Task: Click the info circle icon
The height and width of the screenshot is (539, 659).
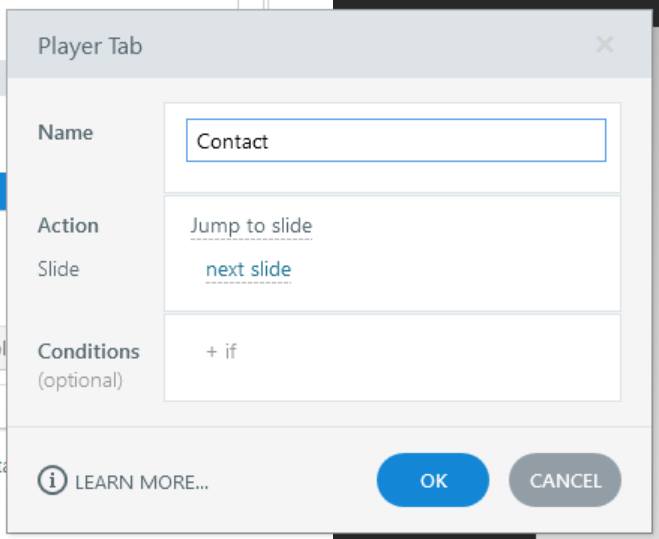Action: [x=52, y=481]
